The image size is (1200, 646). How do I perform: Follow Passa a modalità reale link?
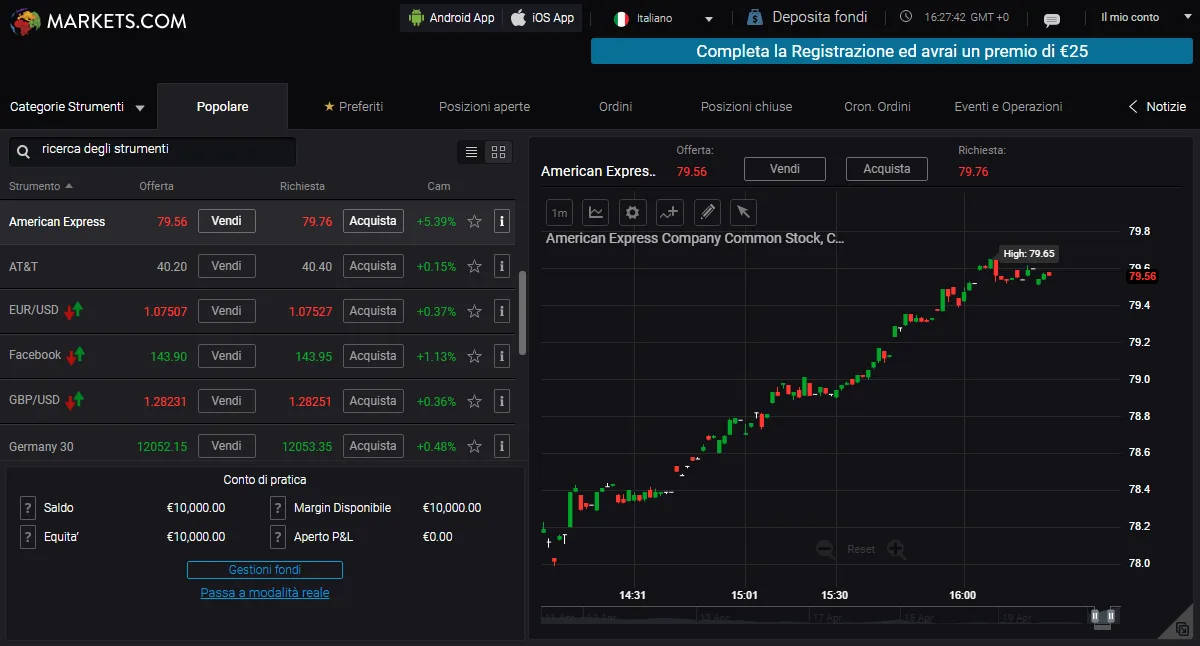tap(265, 593)
